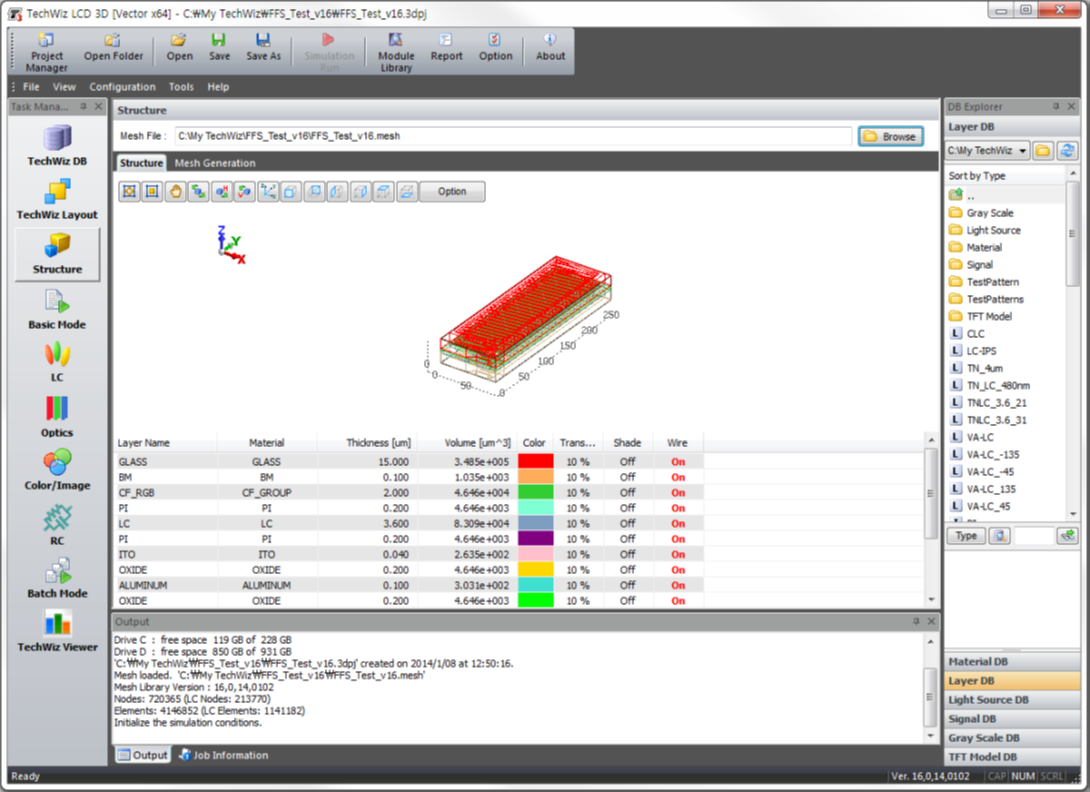Toggle Wire On for the ITO layer
This screenshot has height=792, width=1090.
[x=678, y=554]
